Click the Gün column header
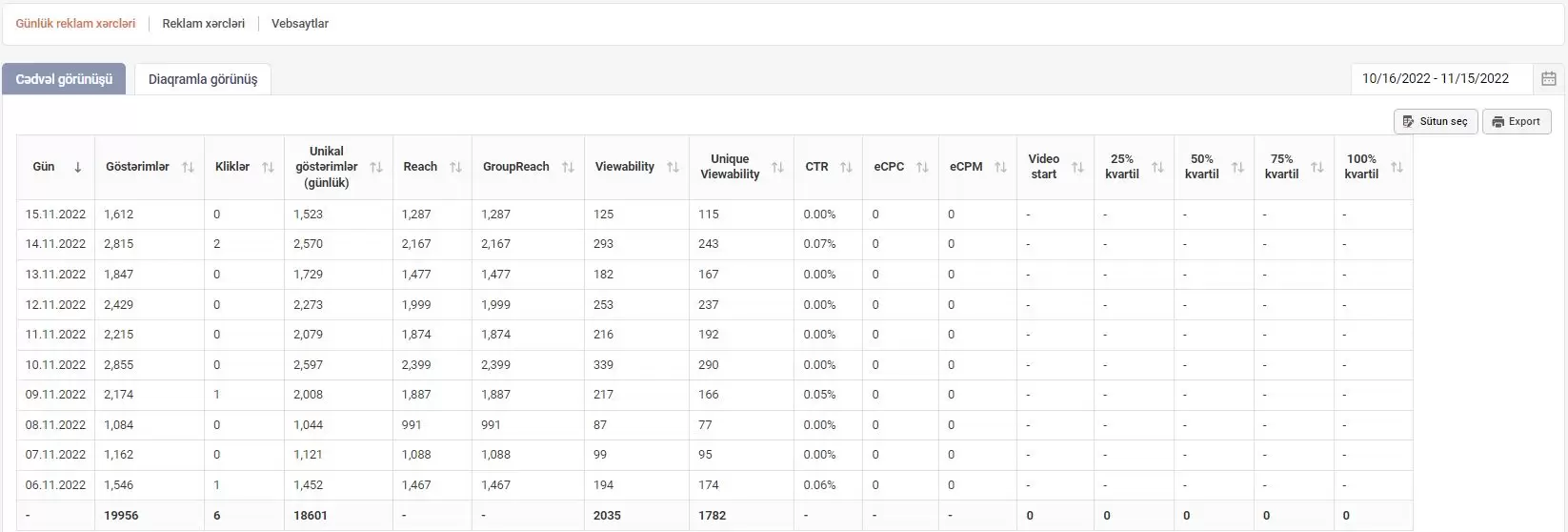The width and height of the screenshot is (1568, 532). click(x=44, y=167)
